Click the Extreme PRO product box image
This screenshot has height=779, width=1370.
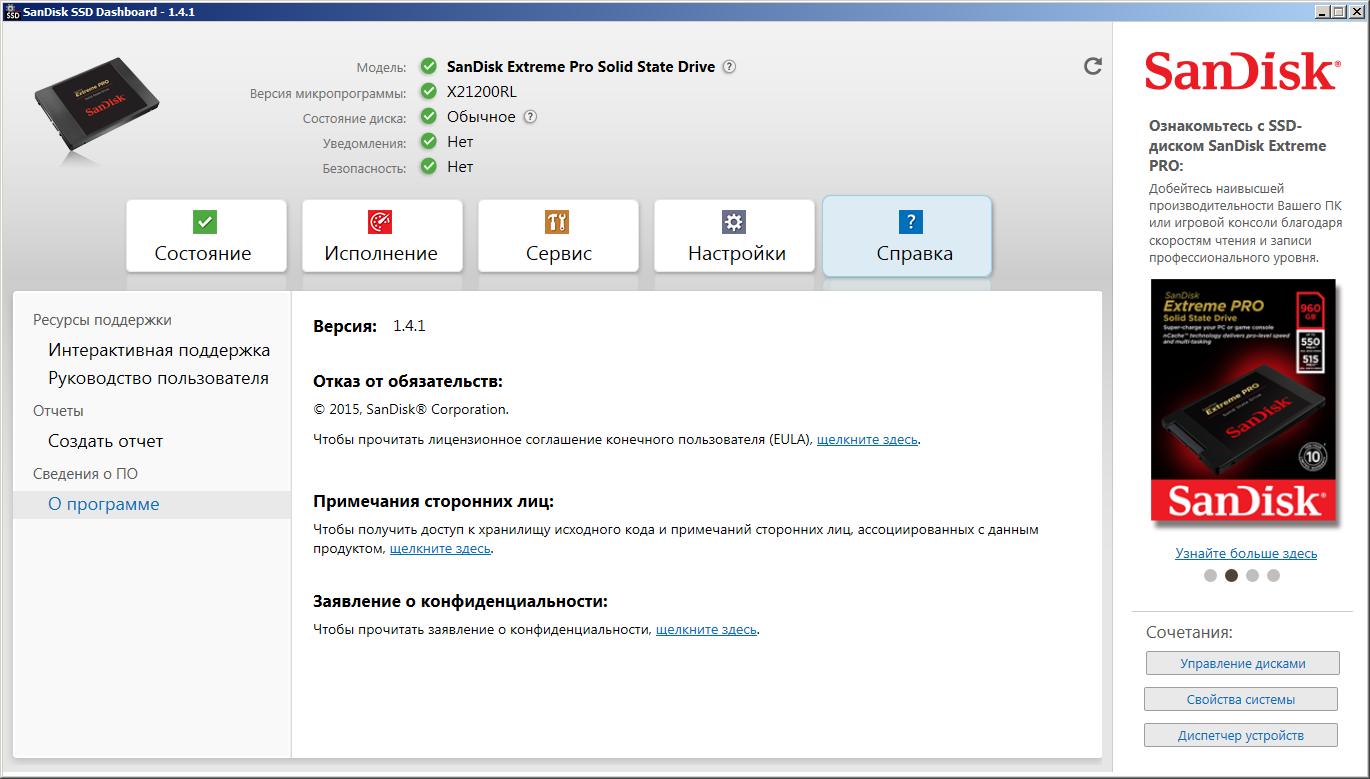1242,401
